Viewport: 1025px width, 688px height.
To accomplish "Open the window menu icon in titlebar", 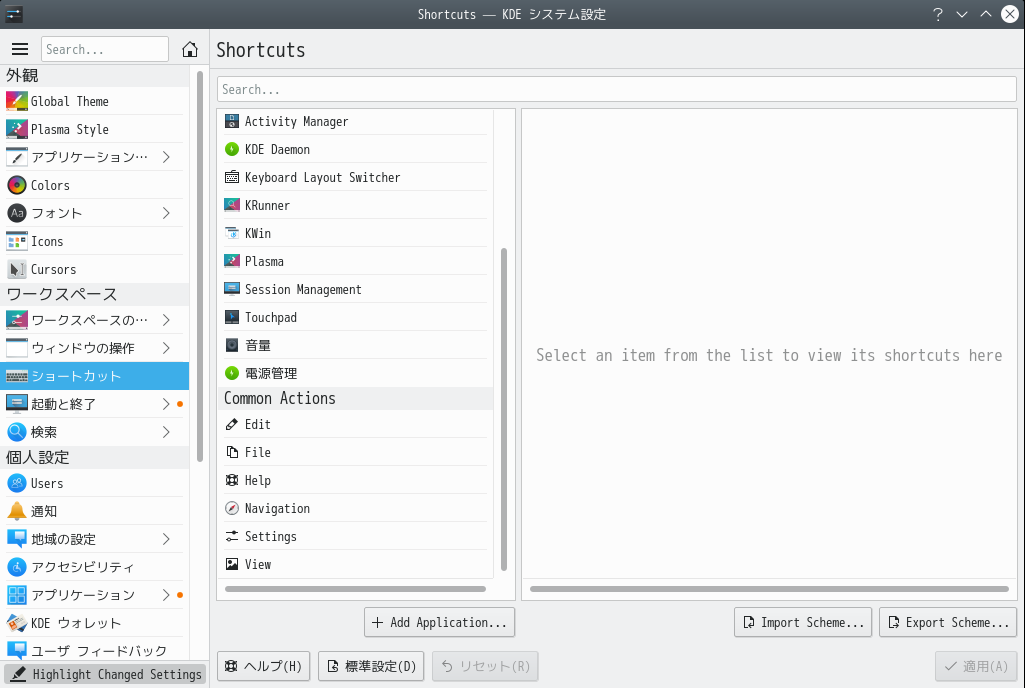I will coord(14,14).
